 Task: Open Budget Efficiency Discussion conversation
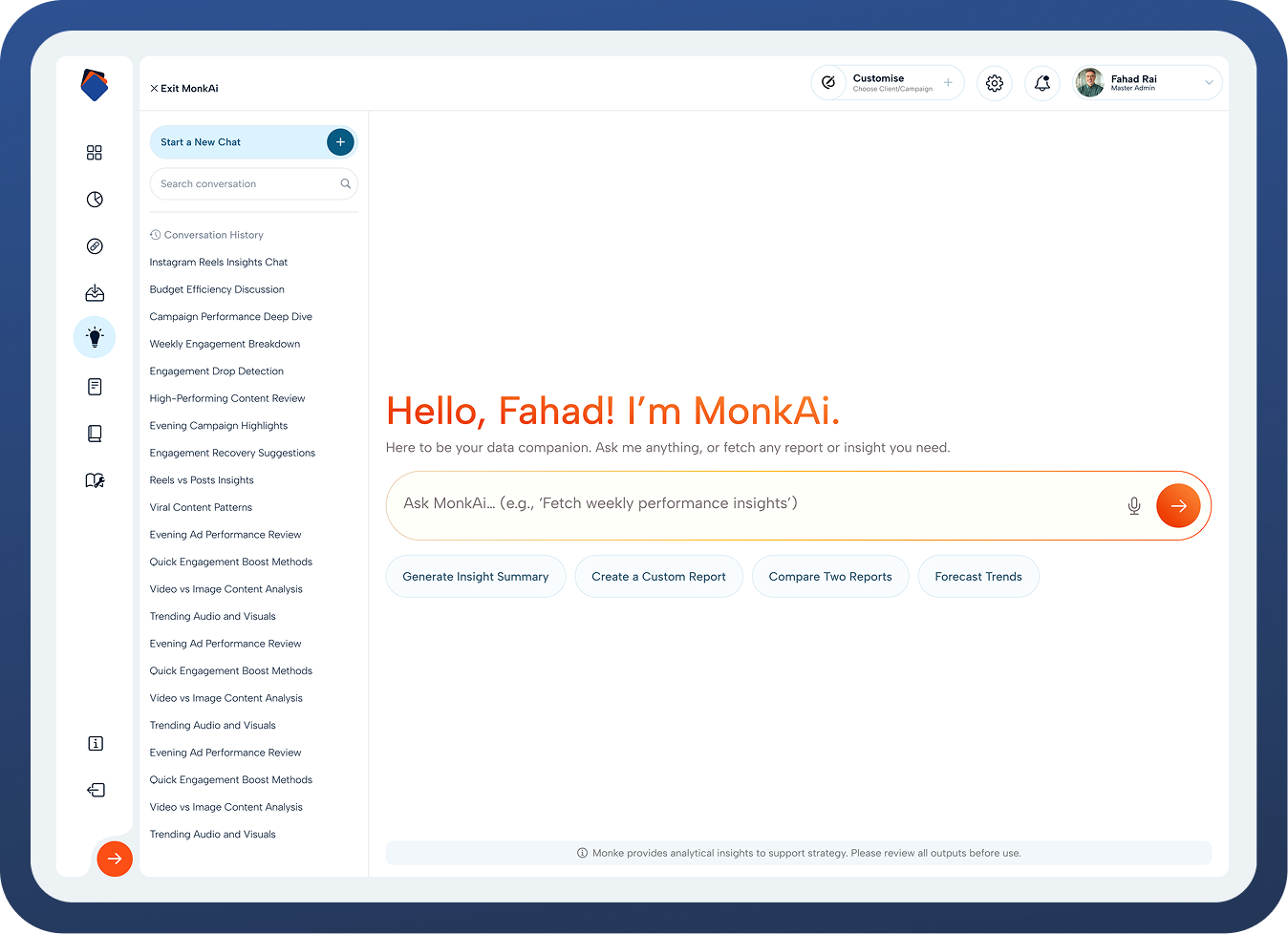click(217, 289)
